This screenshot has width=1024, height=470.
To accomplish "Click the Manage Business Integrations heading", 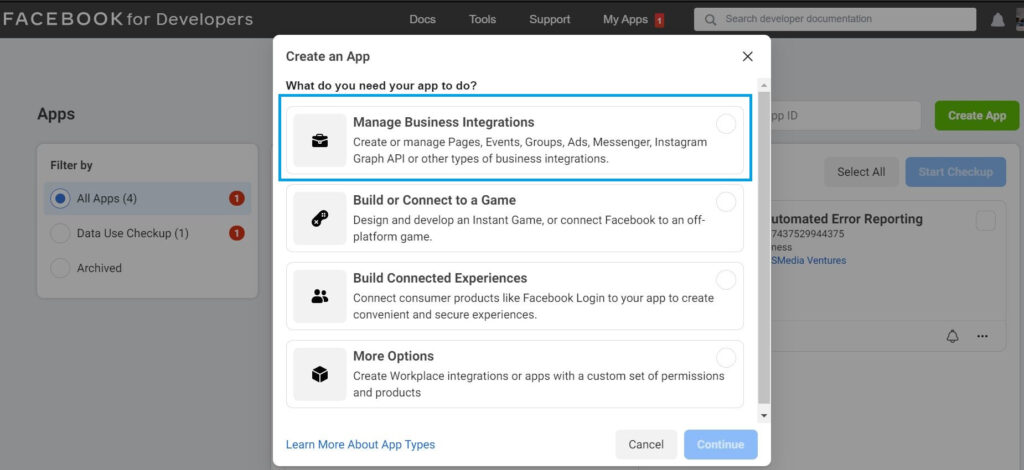I will [443, 122].
